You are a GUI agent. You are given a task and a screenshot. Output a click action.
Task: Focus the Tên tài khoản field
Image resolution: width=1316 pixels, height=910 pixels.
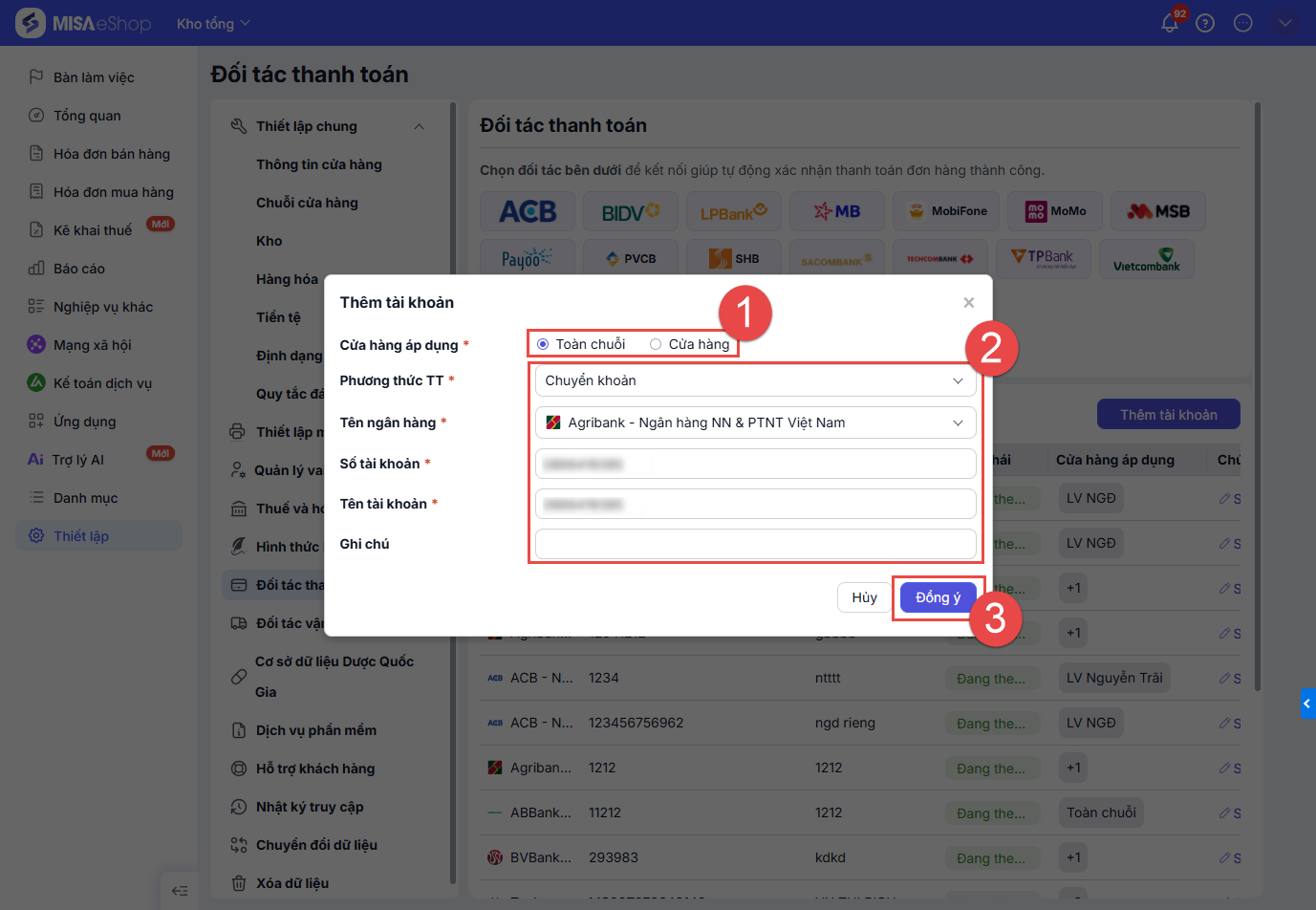(755, 504)
